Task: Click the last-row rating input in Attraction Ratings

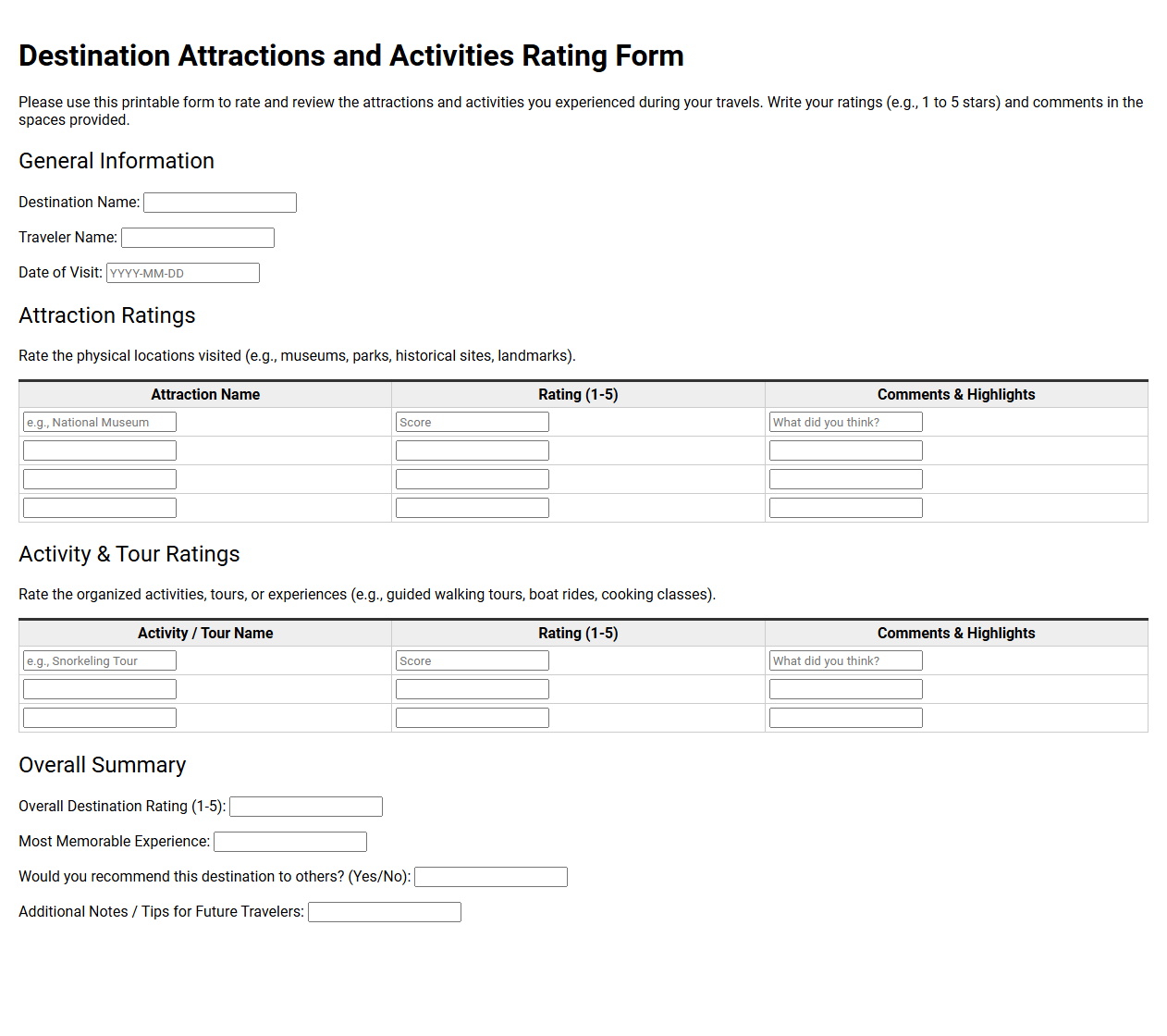Action: [473, 508]
